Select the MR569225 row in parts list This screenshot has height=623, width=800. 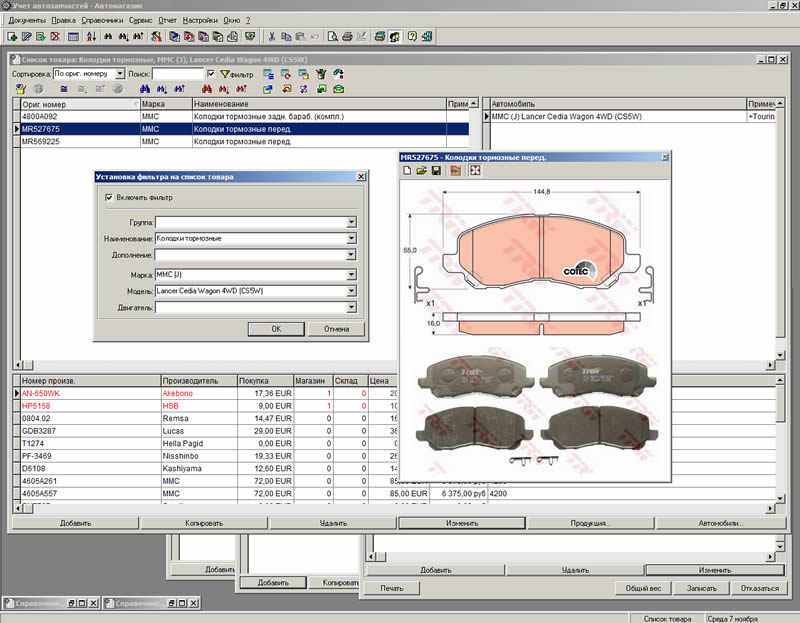[x=245, y=141]
